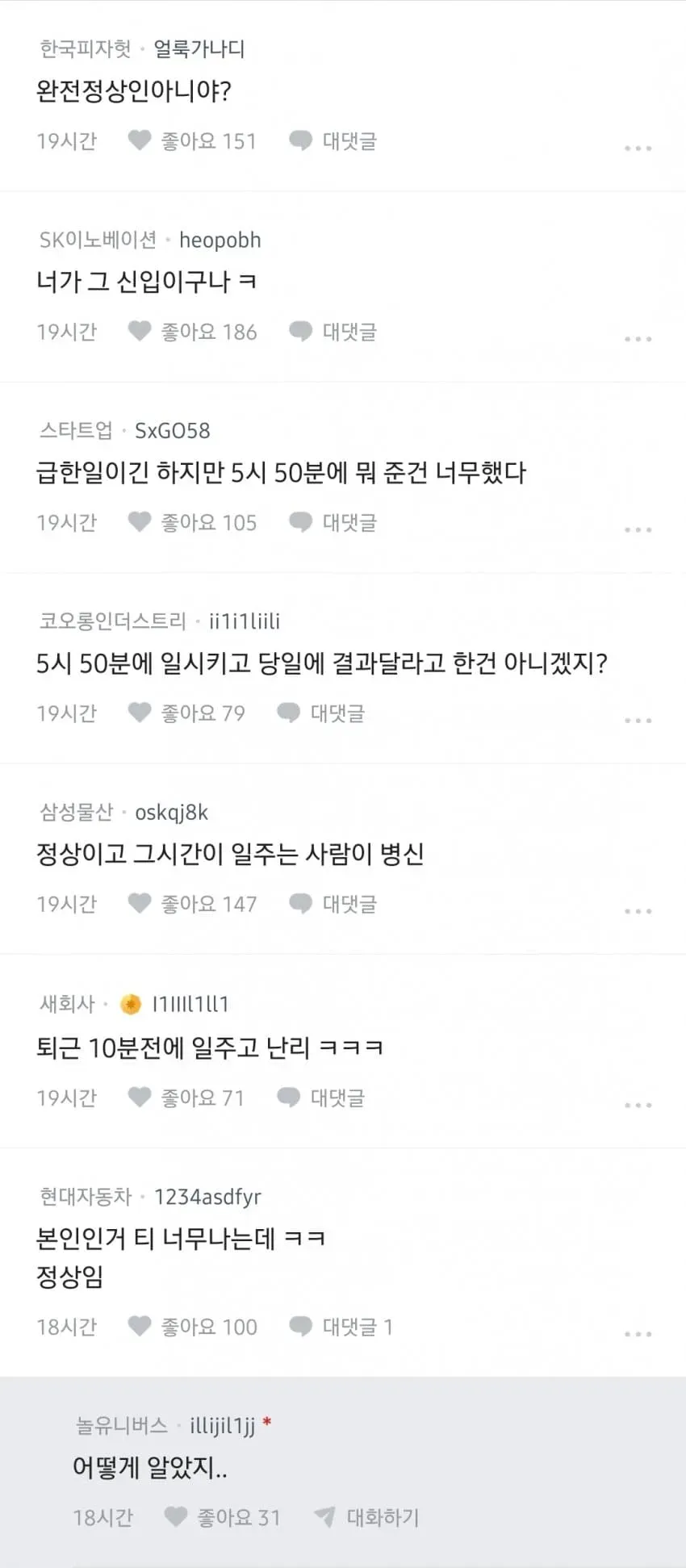Like the reply by illijil1jj
The width and height of the screenshot is (686, 1568).
click(176, 1516)
